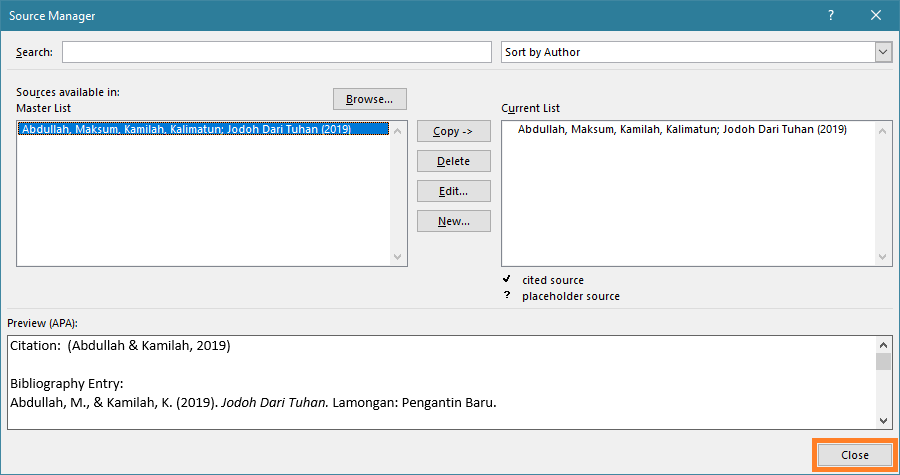Open the Sort by Author dropdown
900x475 pixels.
[883, 52]
